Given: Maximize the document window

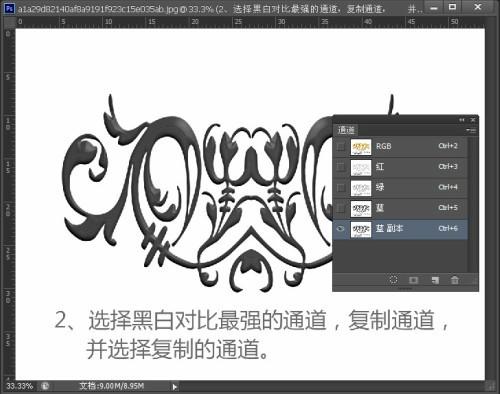Looking at the screenshot, I should (452, 7).
